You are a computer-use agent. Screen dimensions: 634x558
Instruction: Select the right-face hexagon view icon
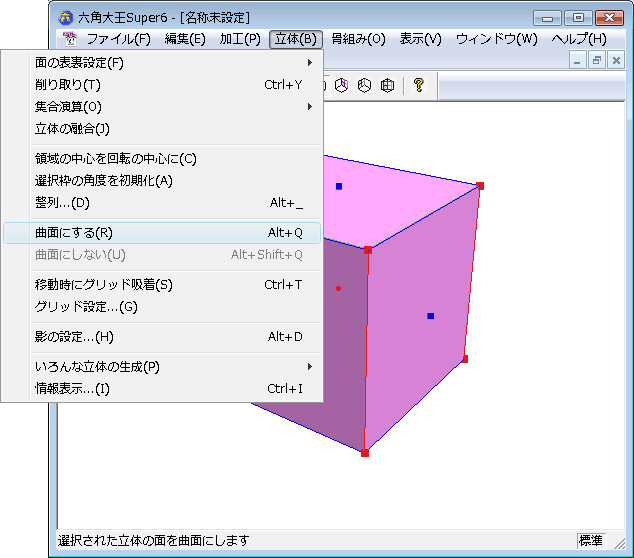tap(342, 85)
